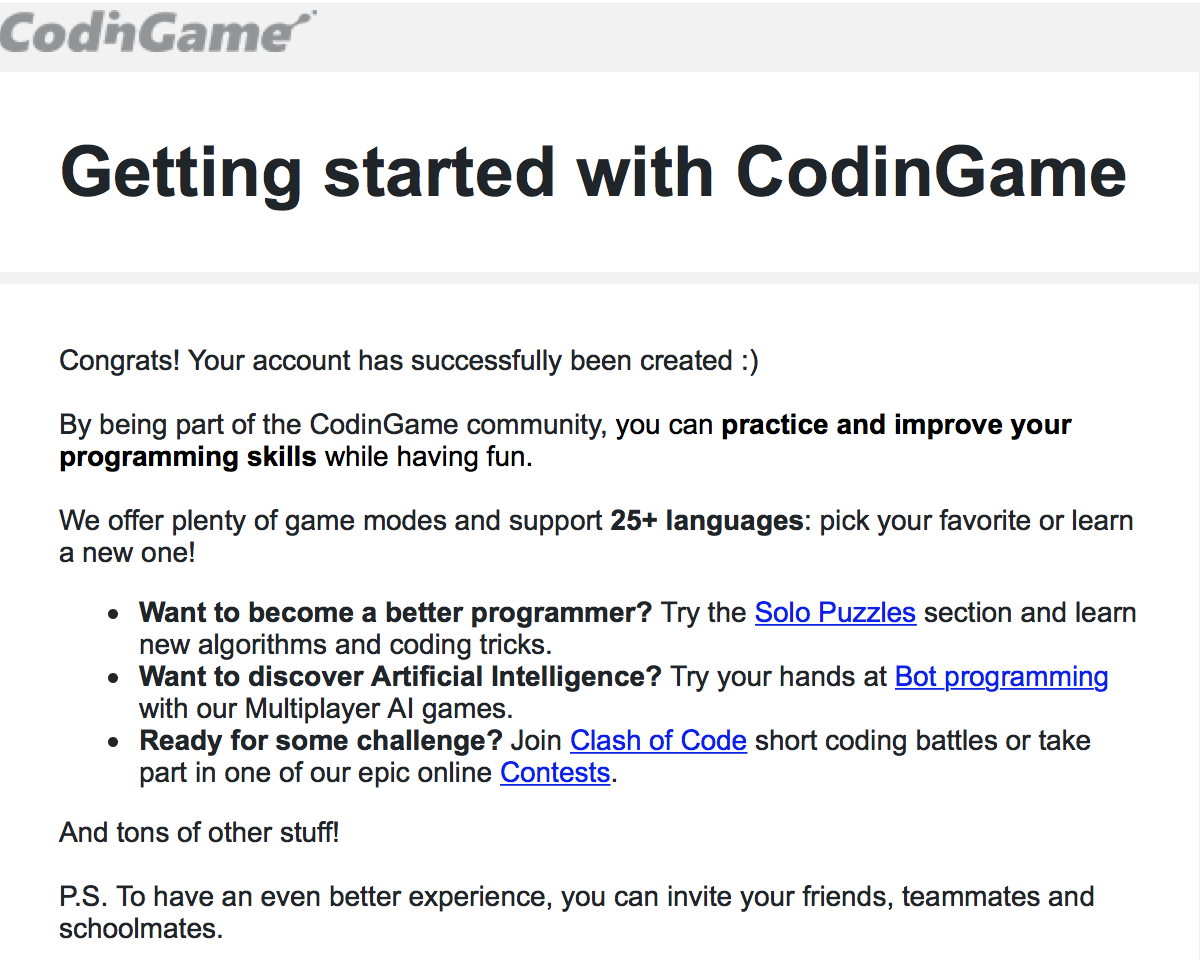Click the bold "practice and improve your" text
Screen dimensions: 1200x960
(896, 424)
